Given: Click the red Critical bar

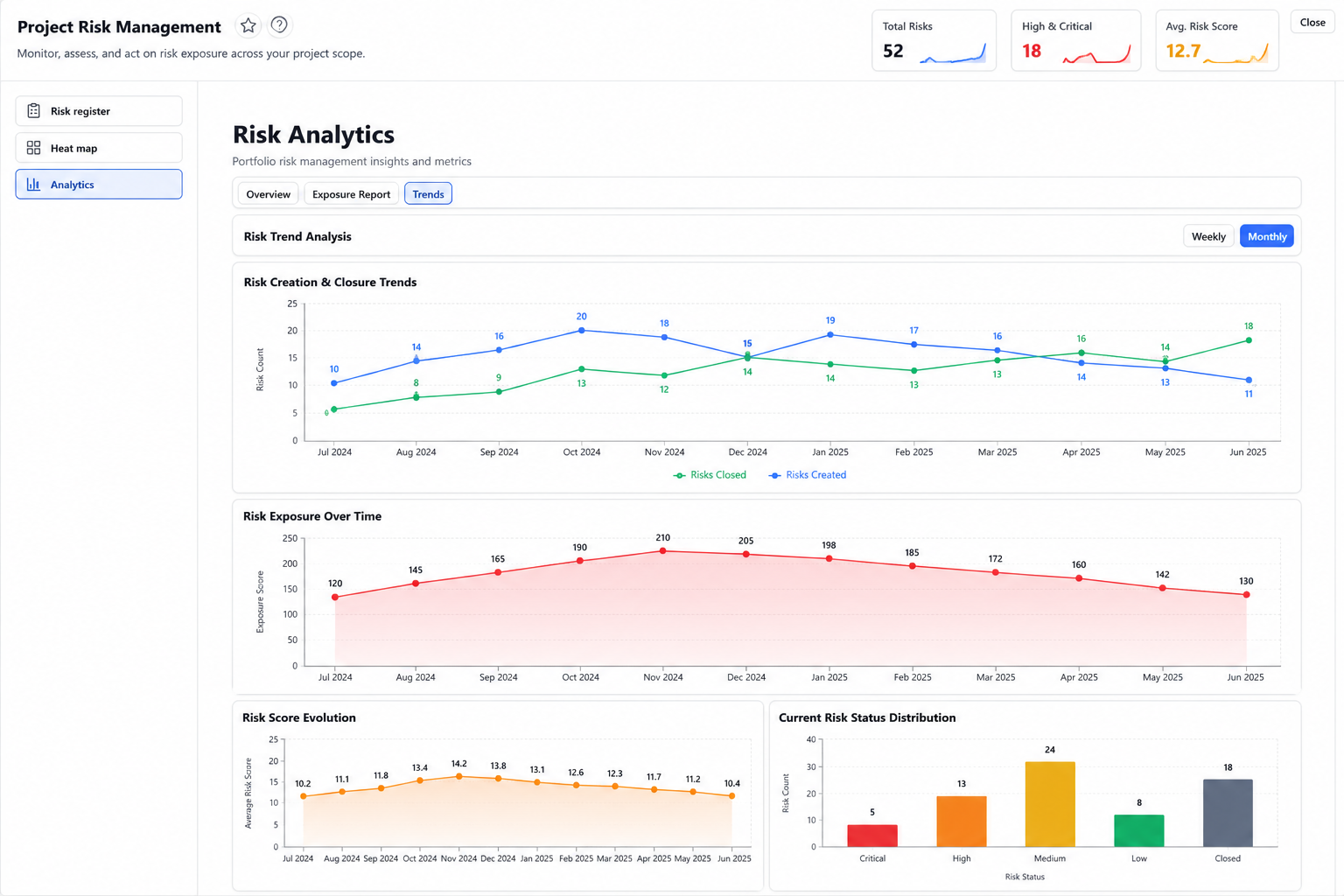Looking at the screenshot, I should pos(872,836).
